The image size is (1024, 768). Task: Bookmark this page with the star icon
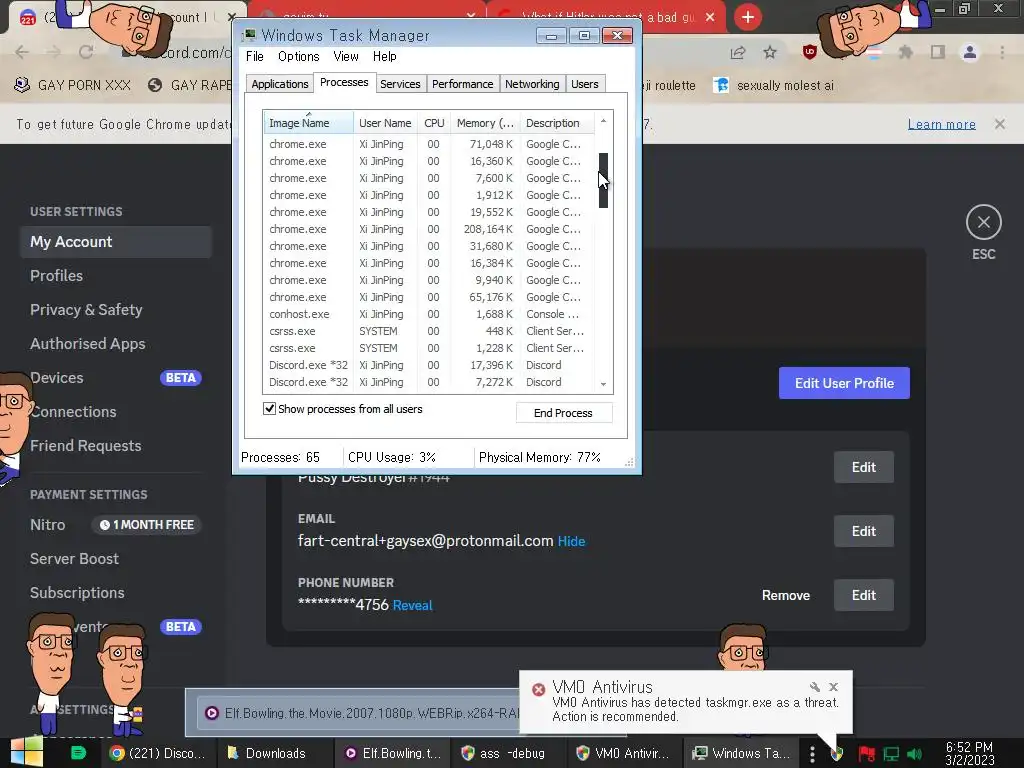(x=770, y=52)
